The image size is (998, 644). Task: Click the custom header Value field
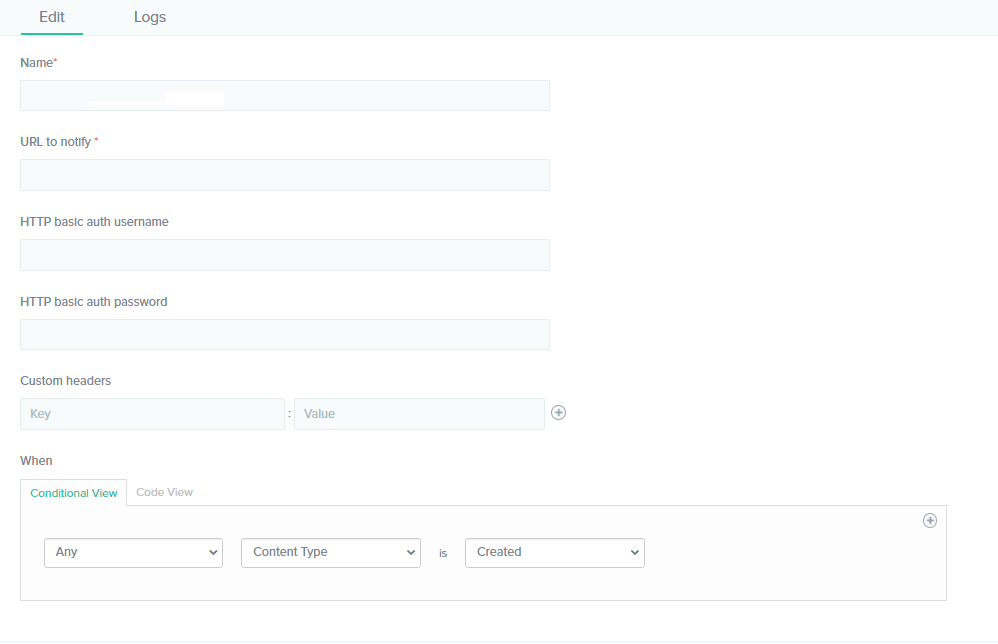pyautogui.click(x=419, y=414)
